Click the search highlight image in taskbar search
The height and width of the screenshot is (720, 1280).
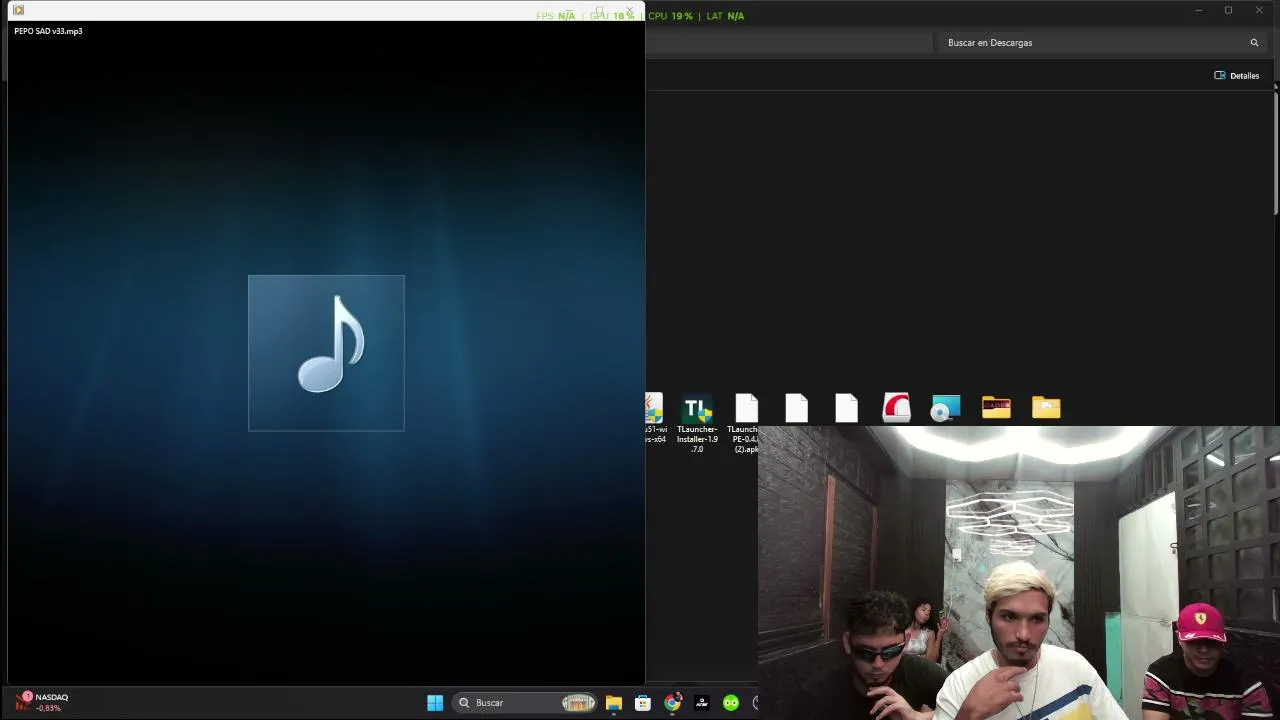tap(578, 703)
